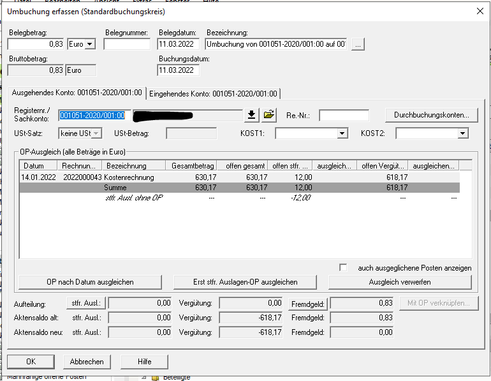Click the 618,17 value in Kostenrechnung row
This screenshot has width=491, height=381.
pyautogui.click(x=397, y=177)
